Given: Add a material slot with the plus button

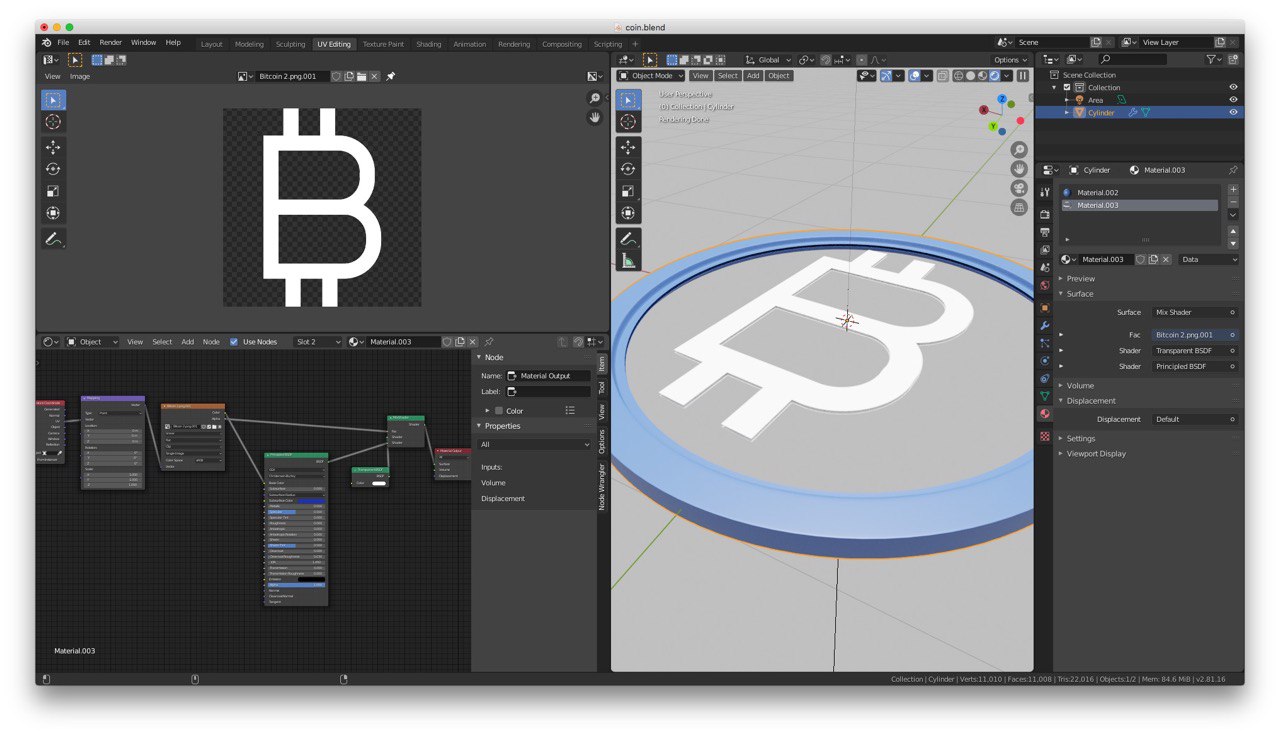Looking at the screenshot, I should [x=1233, y=189].
